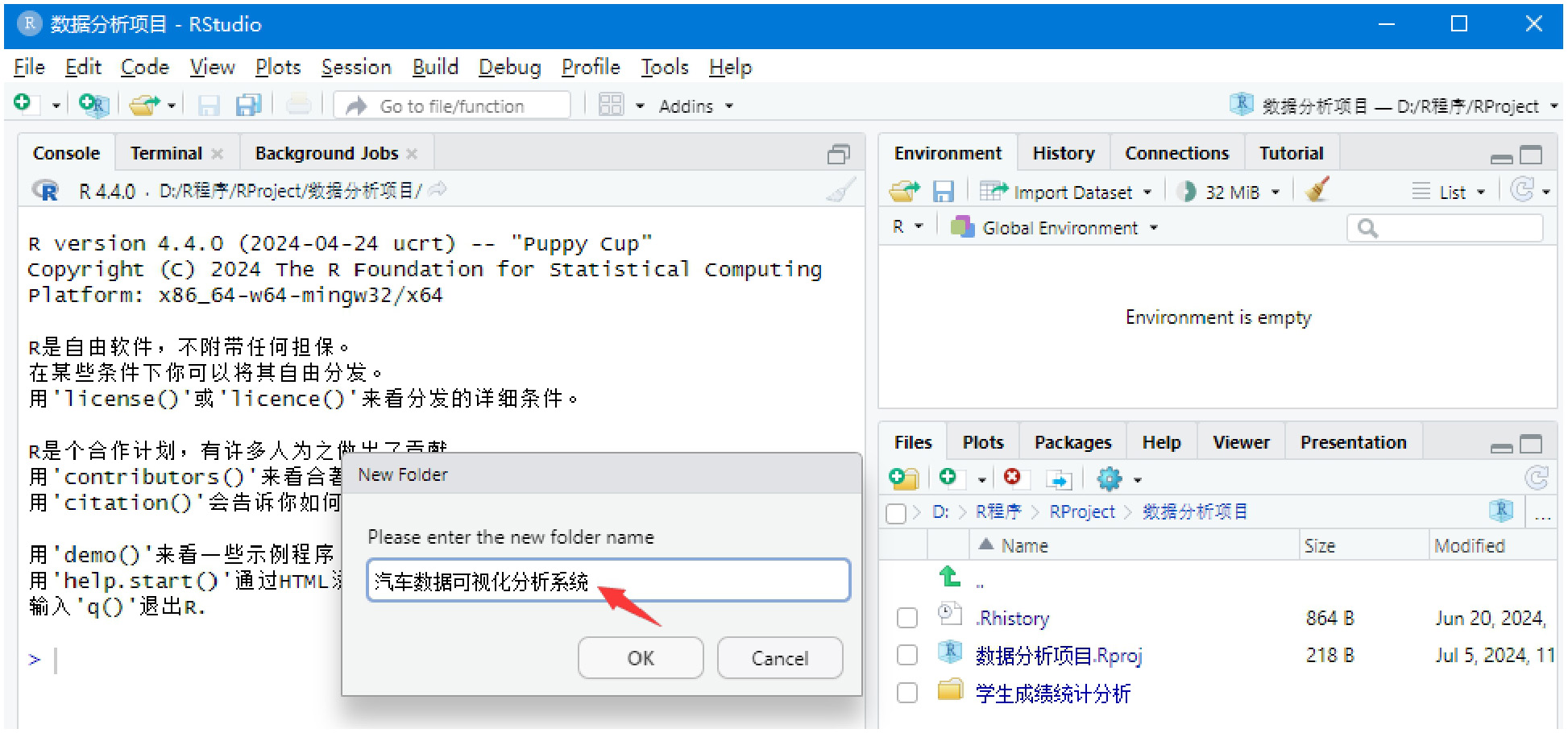Click the Rename icon in Files toolbar
Screen dimensions: 1568x733
click(1059, 479)
